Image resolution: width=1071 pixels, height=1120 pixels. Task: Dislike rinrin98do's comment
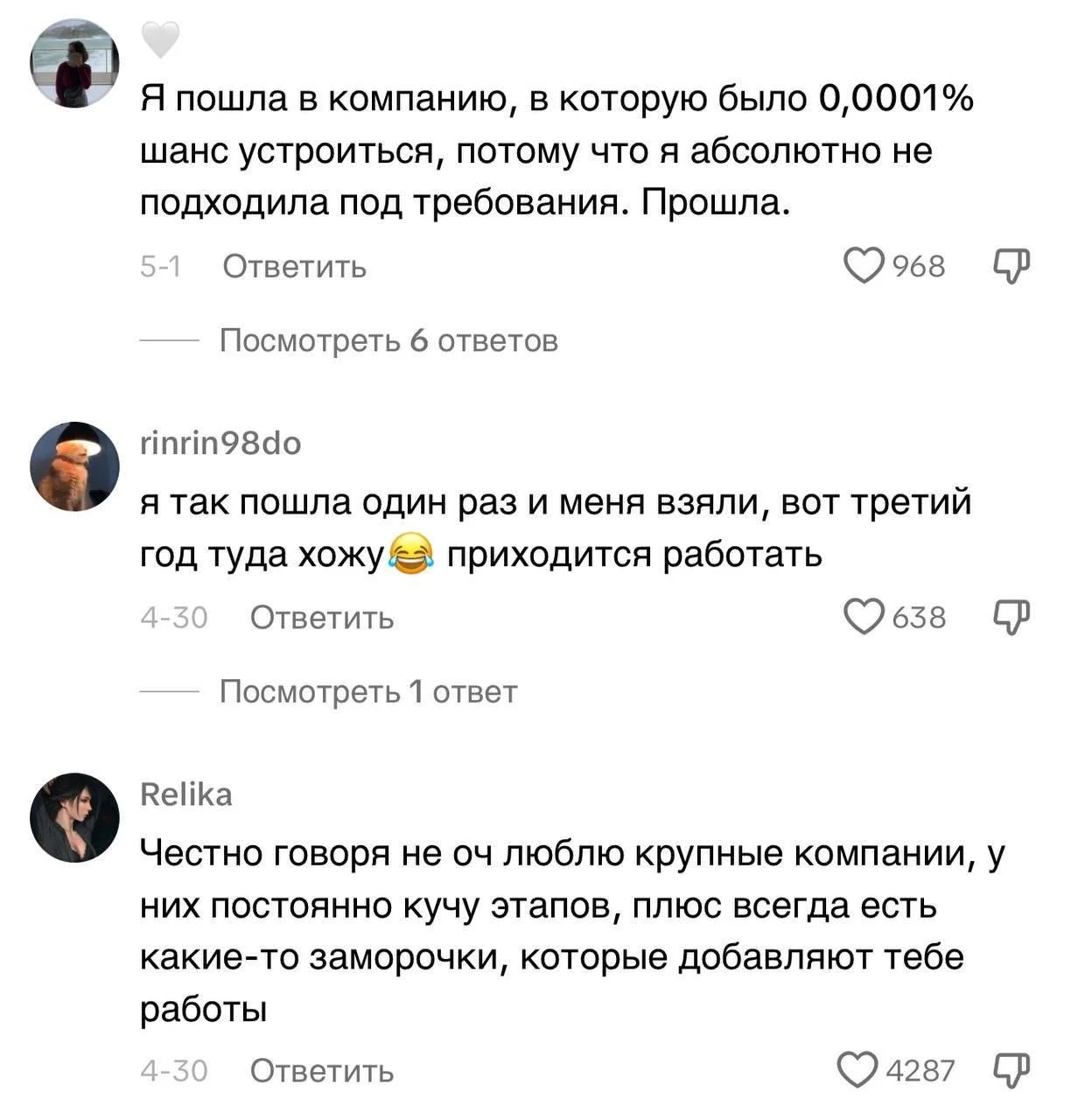[x=1012, y=617]
